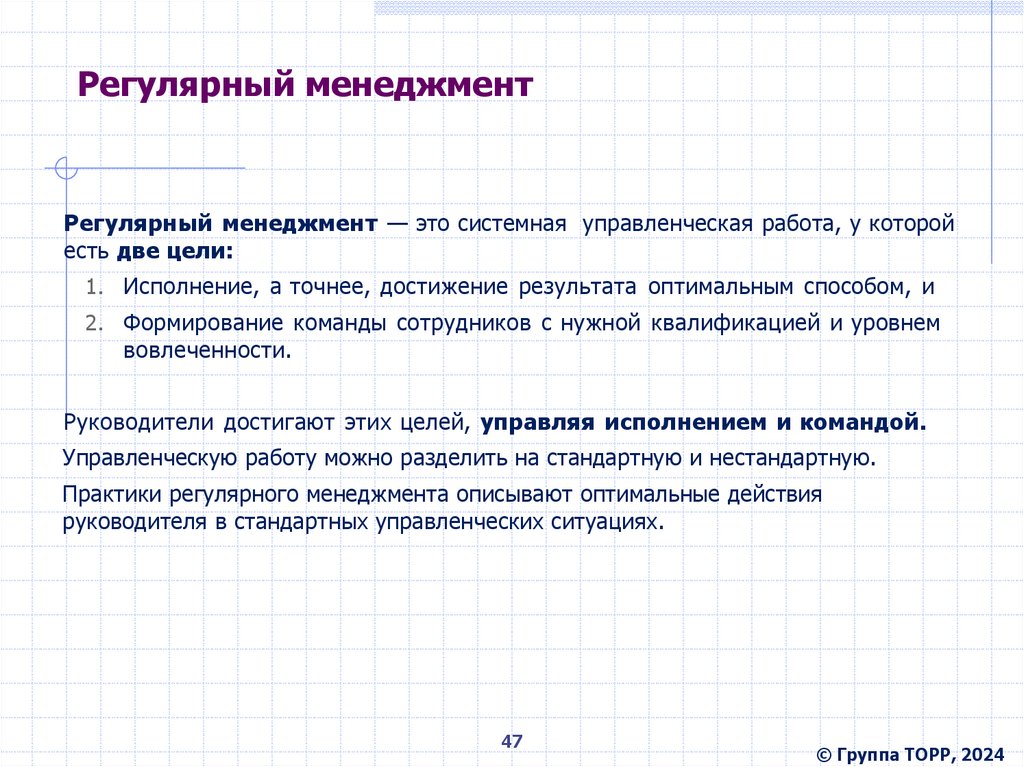Image resolution: width=1024 pixels, height=767 pixels.
Task: Click the first goal starting 'Исполнение, а точнее'
Action: tap(529, 287)
